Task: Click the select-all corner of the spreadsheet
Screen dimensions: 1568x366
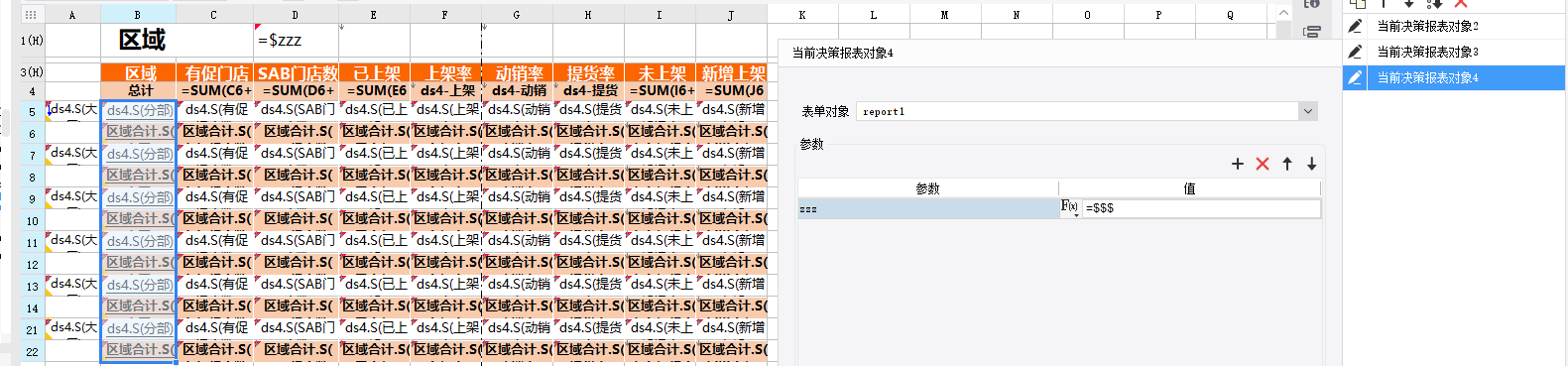Action: click(x=32, y=15)
